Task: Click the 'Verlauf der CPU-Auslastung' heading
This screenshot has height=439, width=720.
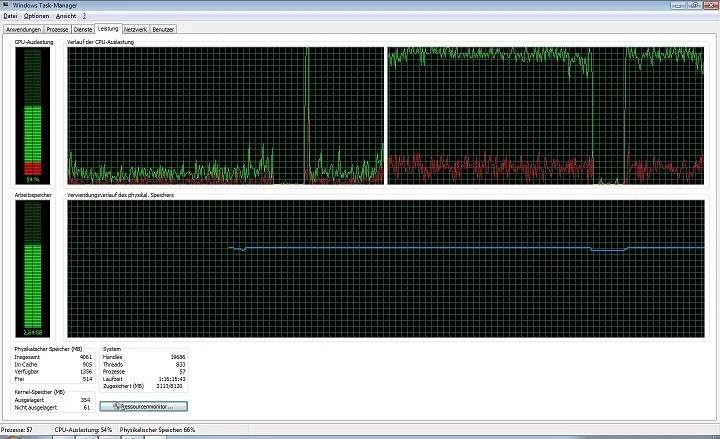Action: click(x=101, y=42)
